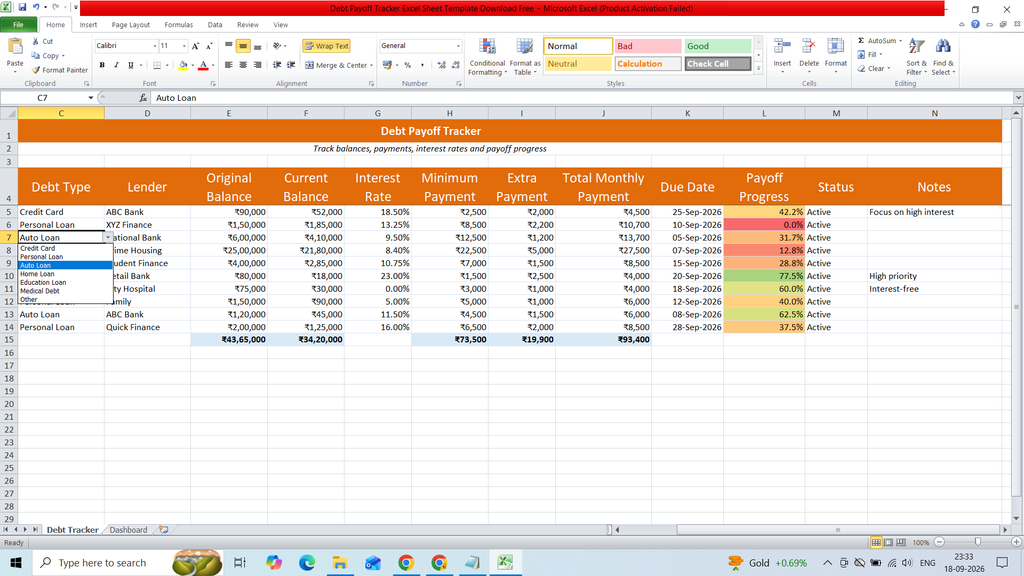Open Find & Select binoculars
Viewport: 1024px width, 576px height.
942,57
